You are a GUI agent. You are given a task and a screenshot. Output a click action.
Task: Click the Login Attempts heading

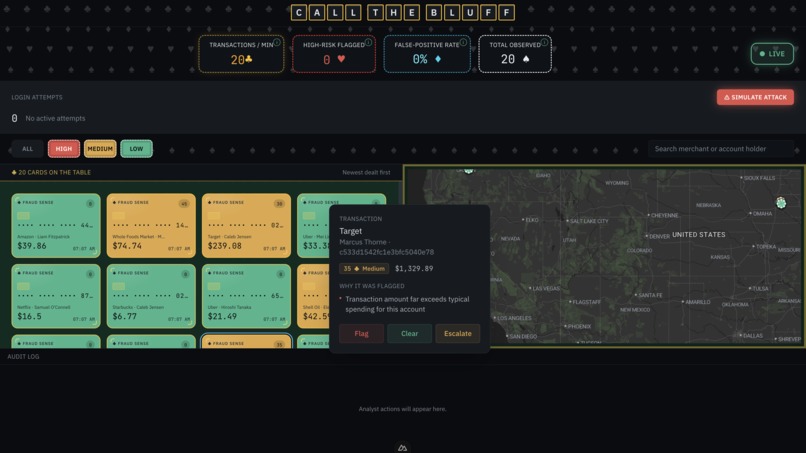tap(37, 97)
